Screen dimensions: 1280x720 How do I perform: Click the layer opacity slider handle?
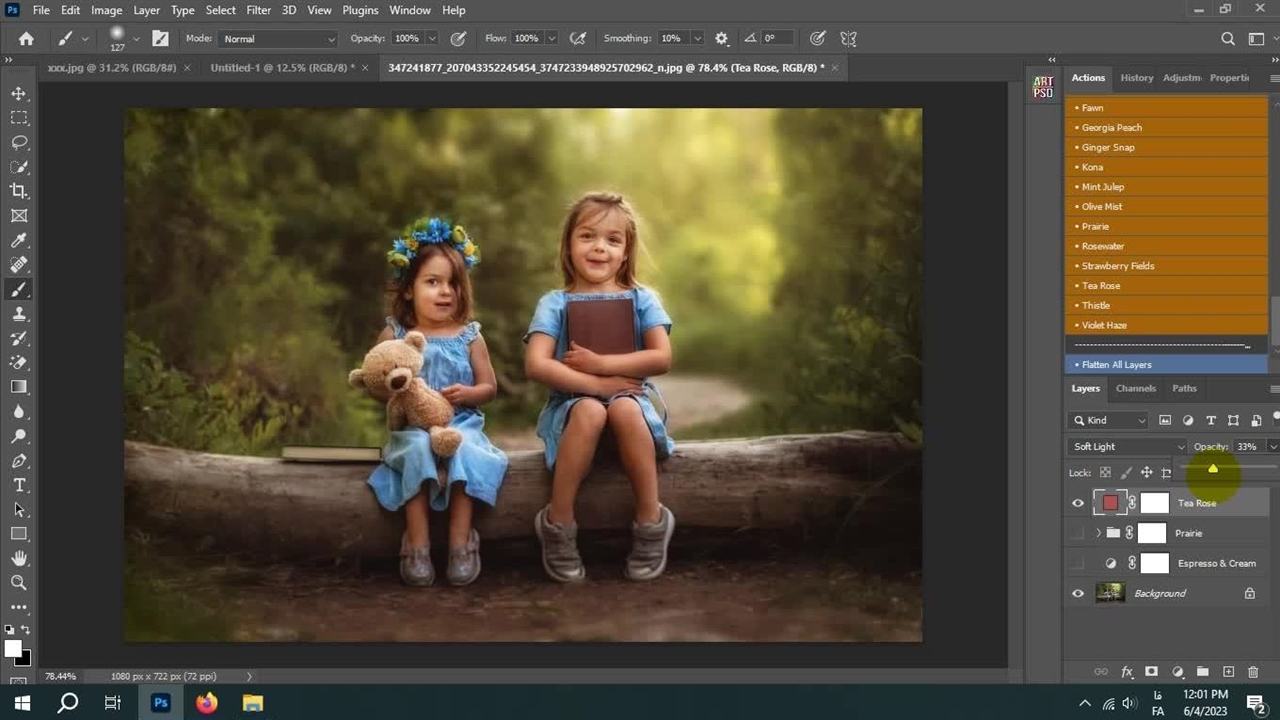pyautogui.click(x=1212, y=469)
